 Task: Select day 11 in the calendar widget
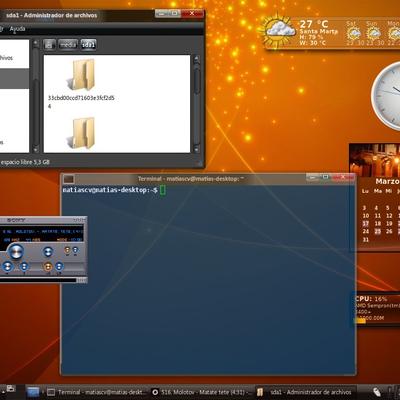coord(377,216)
